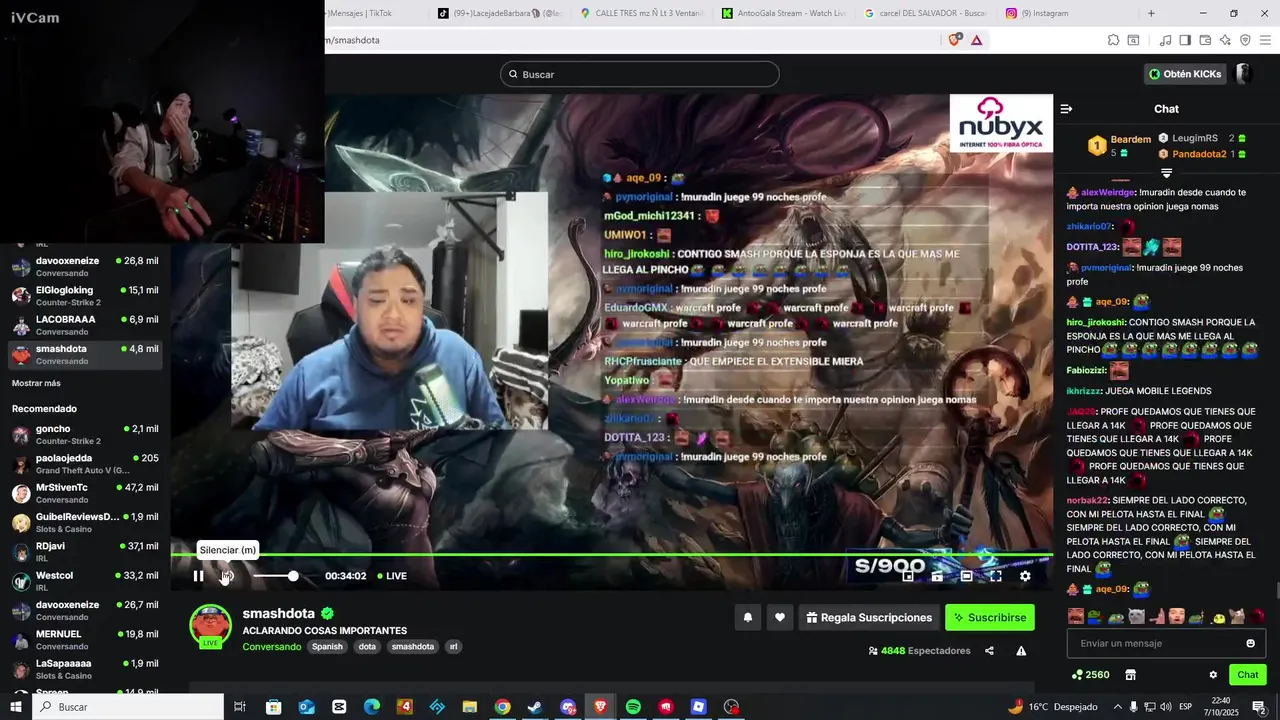The width and height of the screenshot is (1280, 720).
Task: Click Mostrar más in the sidebar
Action: 36,383
